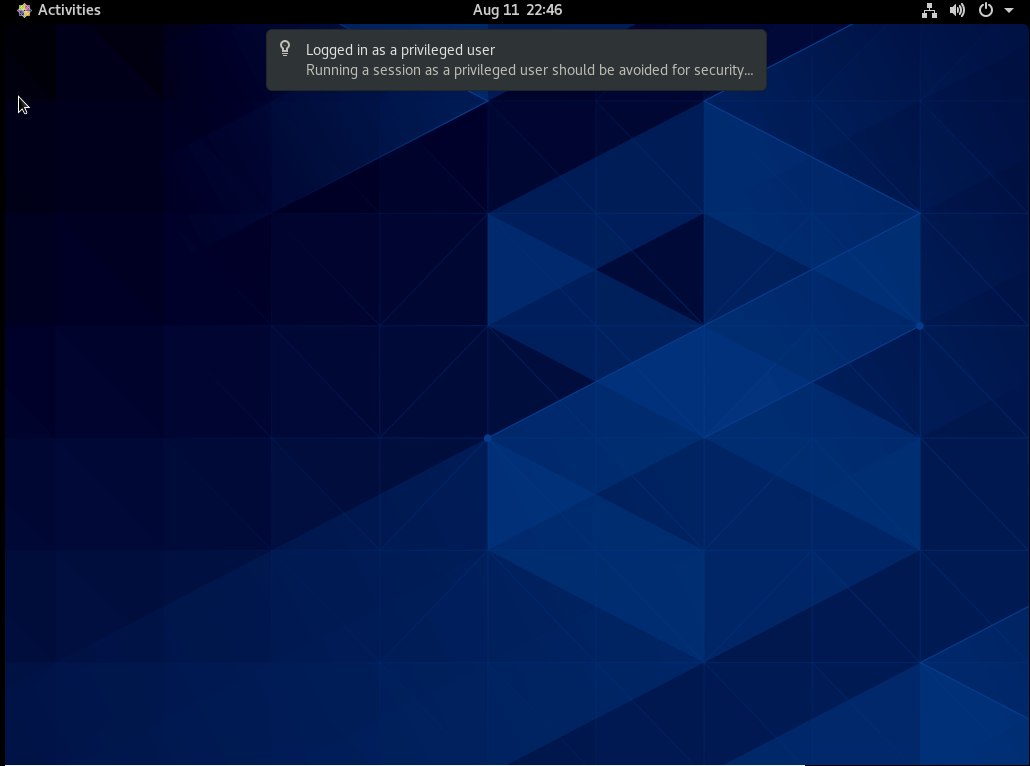Click Activities in the top-left corner
The width and height of the screenshot is (1030, 766).
coord(70,10)
